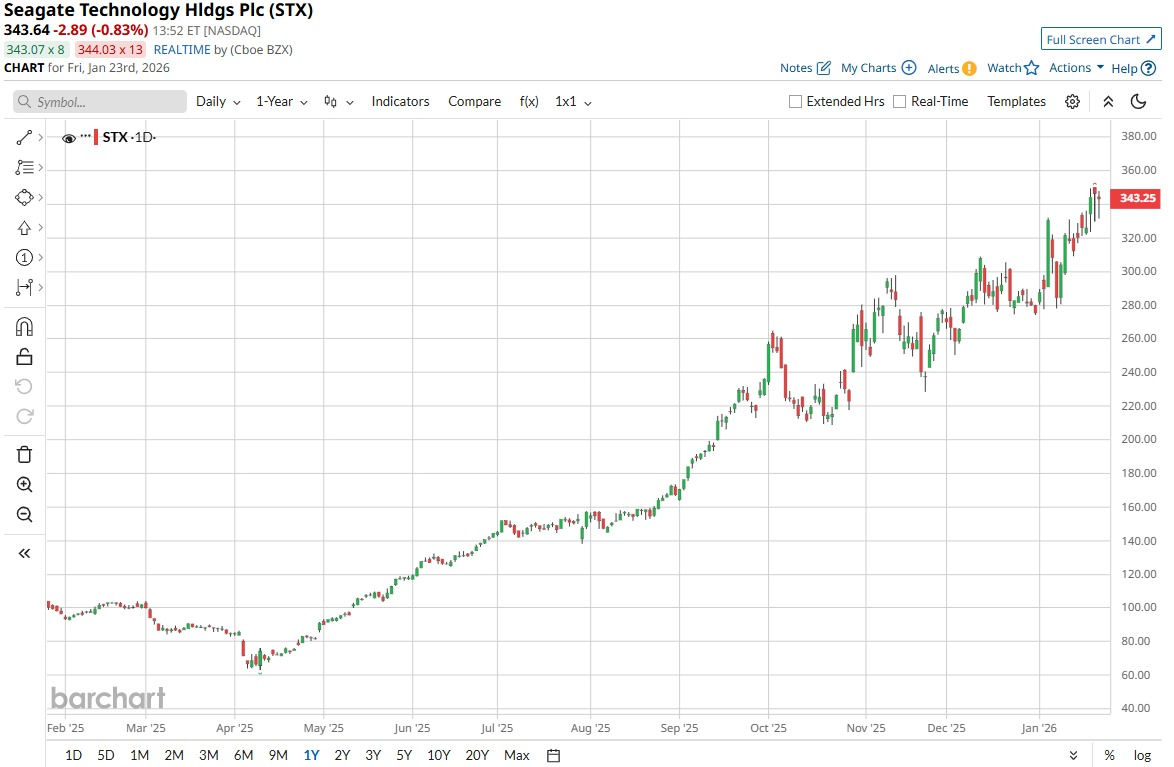Image resolution: width=1174 pixels, height=767 pixels.
Task: Select the 2M time range
Action: pos(174,756)
